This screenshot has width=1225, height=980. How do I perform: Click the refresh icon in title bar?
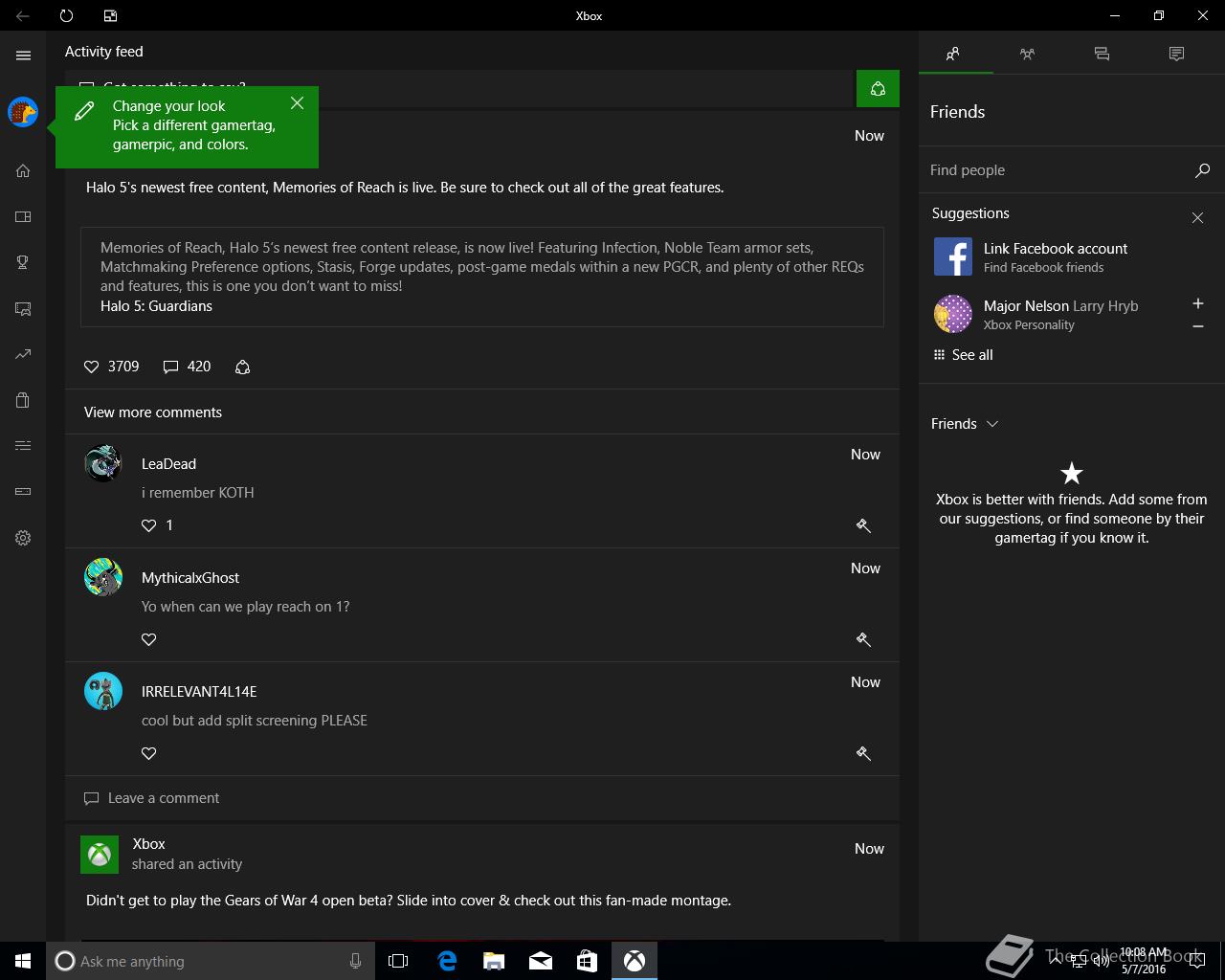pyautogui.click(x=66, y=15)
